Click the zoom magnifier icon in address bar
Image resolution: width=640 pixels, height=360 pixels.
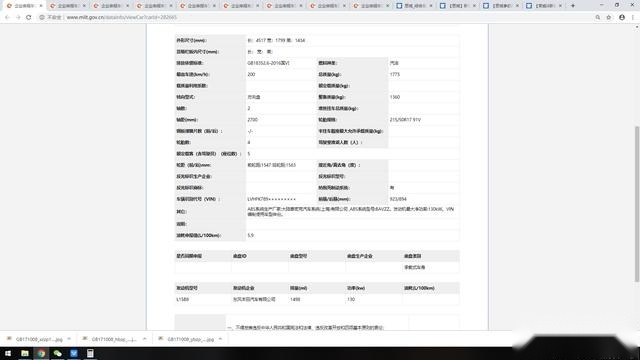(598, 17)
